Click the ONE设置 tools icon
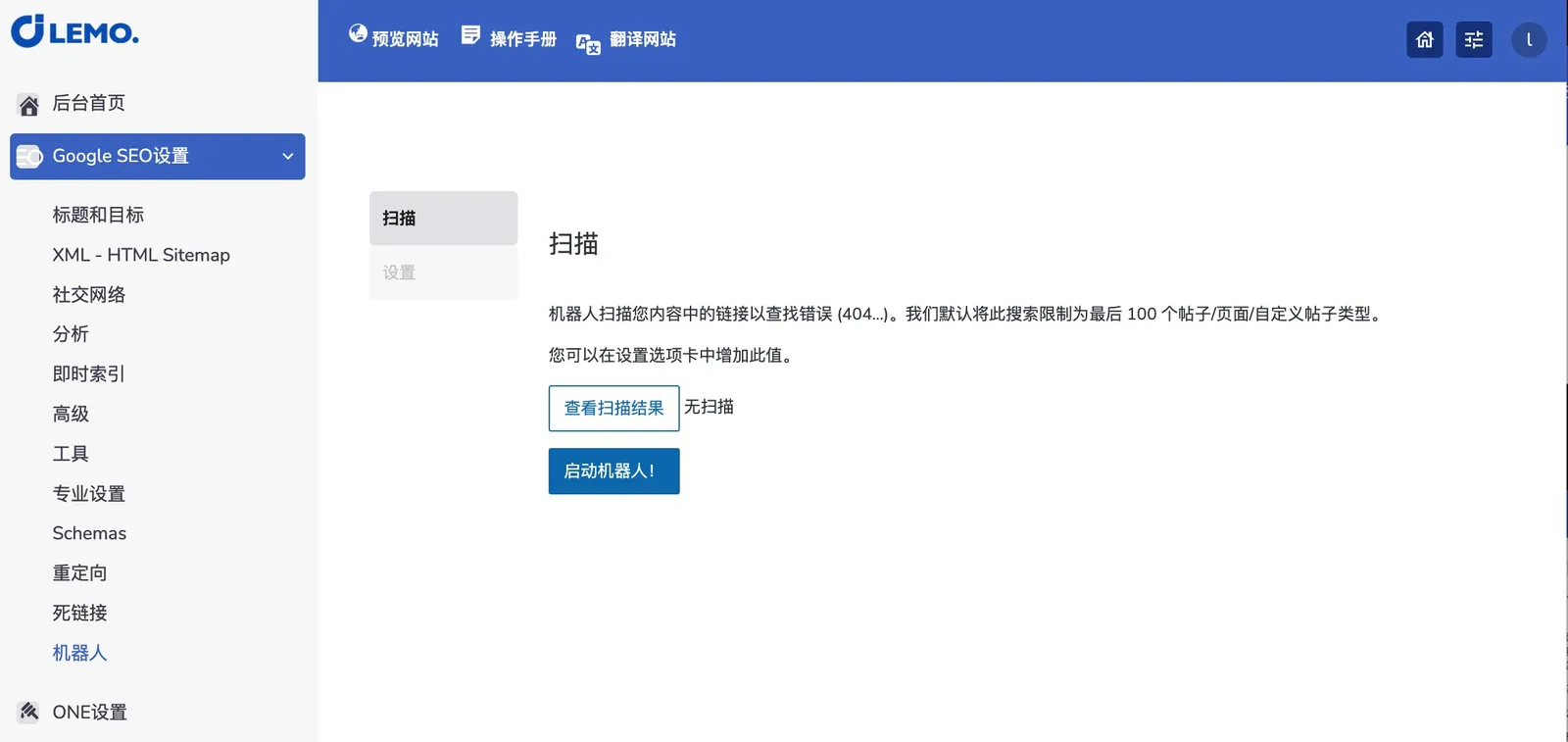The image size is (1568, 742). pos(29,712)
